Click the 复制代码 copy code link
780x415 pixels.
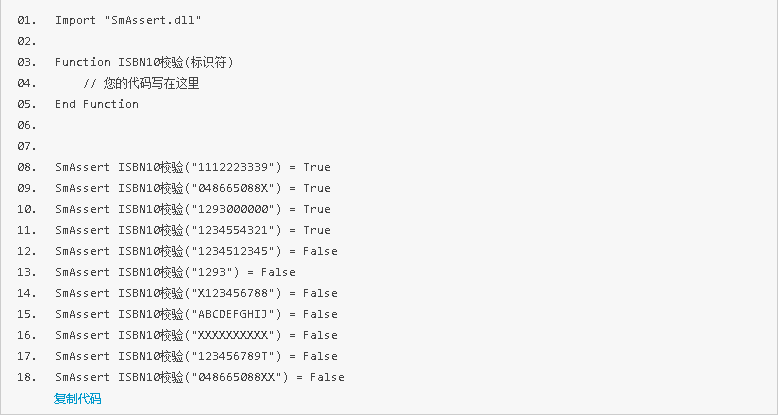78,399
